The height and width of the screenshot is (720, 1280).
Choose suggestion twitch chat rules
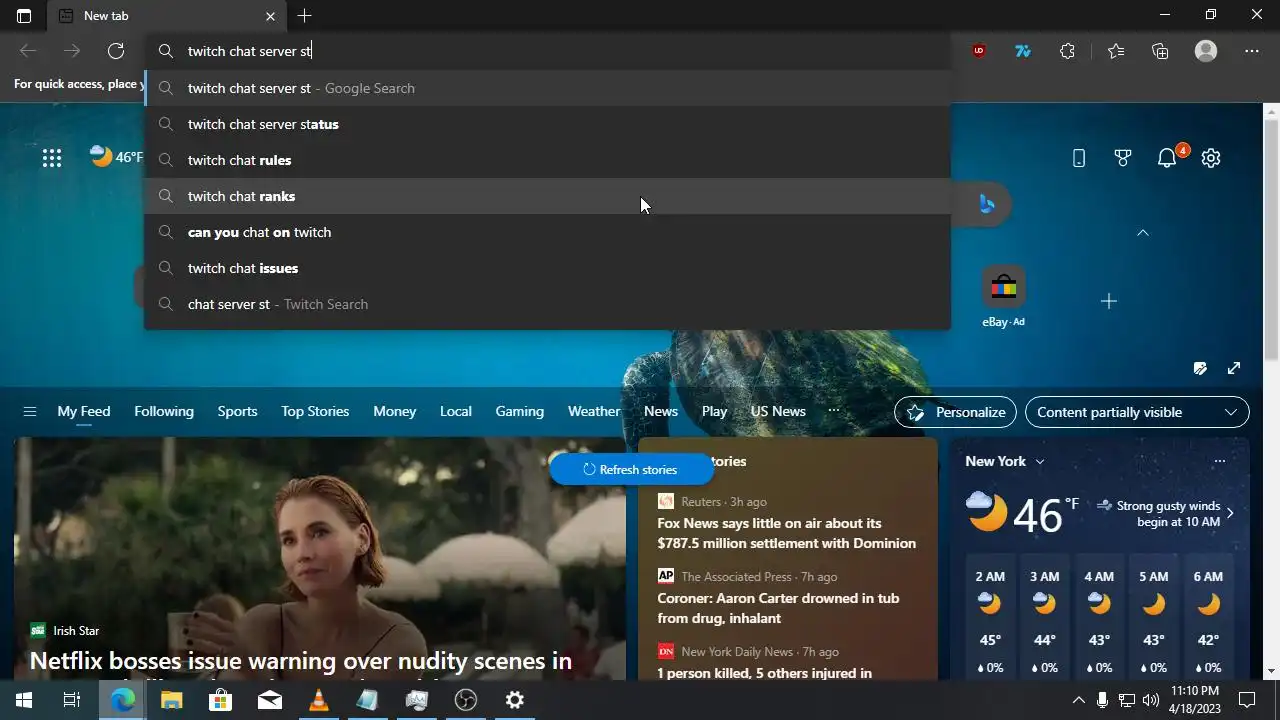click(x=548, y=160)
